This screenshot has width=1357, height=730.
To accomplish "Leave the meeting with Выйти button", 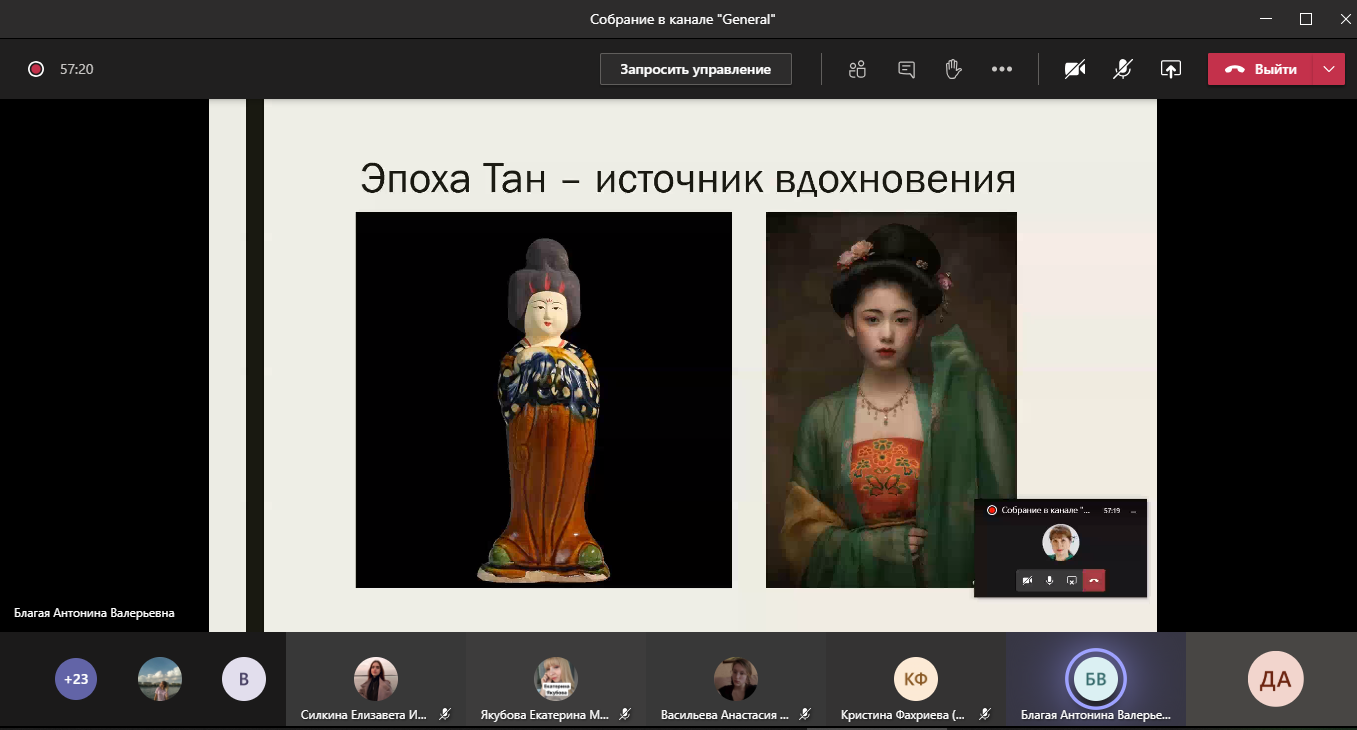I will (x=1262, y=69).
